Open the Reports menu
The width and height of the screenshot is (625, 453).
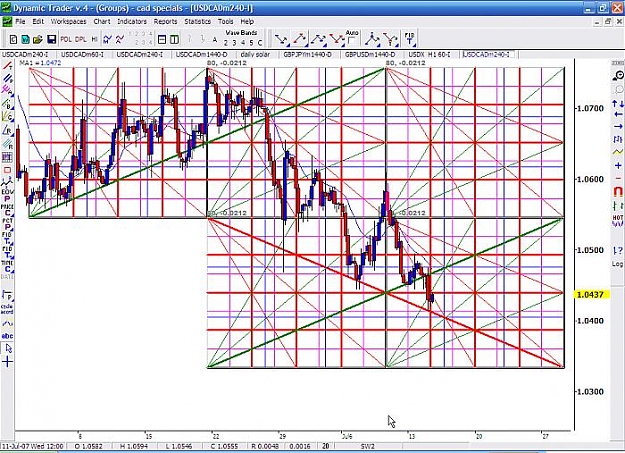tap(165, 22)
